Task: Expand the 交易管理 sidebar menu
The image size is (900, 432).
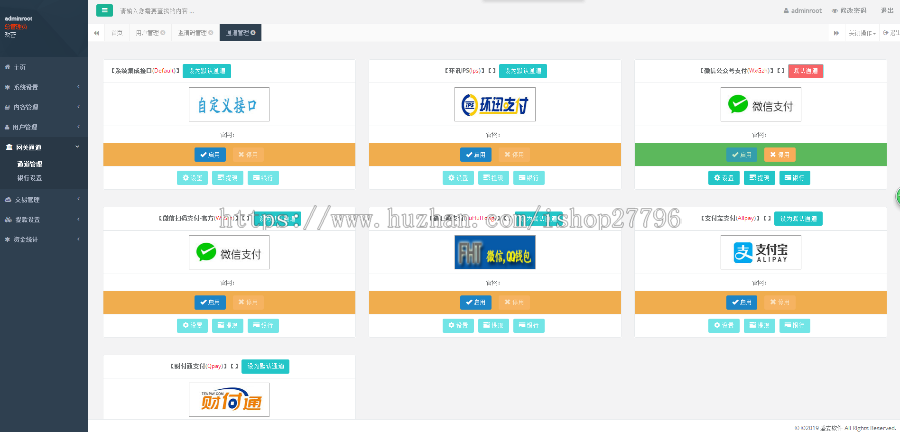Action: point(44,200)
